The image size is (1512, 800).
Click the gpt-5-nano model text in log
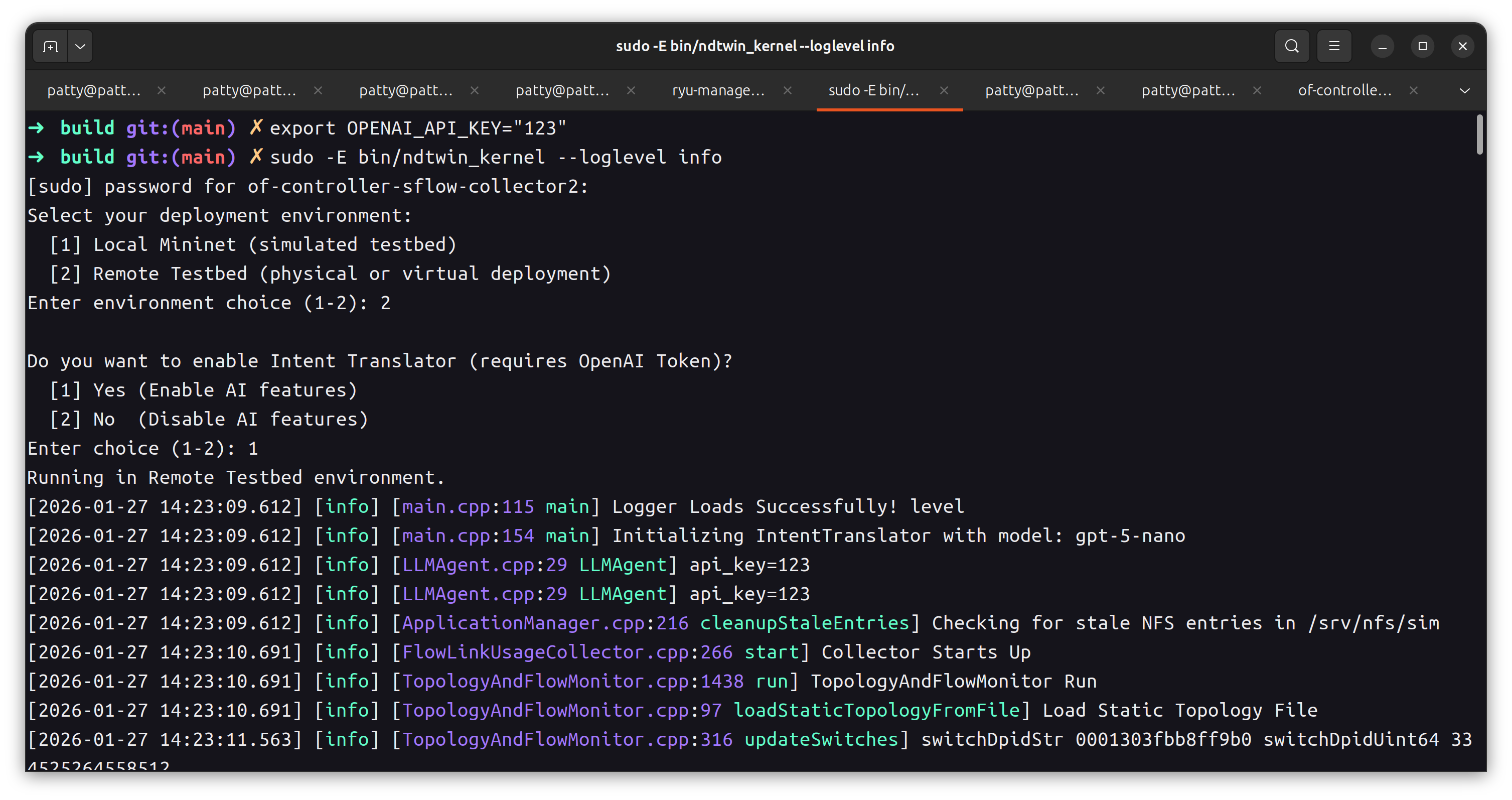[x=1130, y=536]
